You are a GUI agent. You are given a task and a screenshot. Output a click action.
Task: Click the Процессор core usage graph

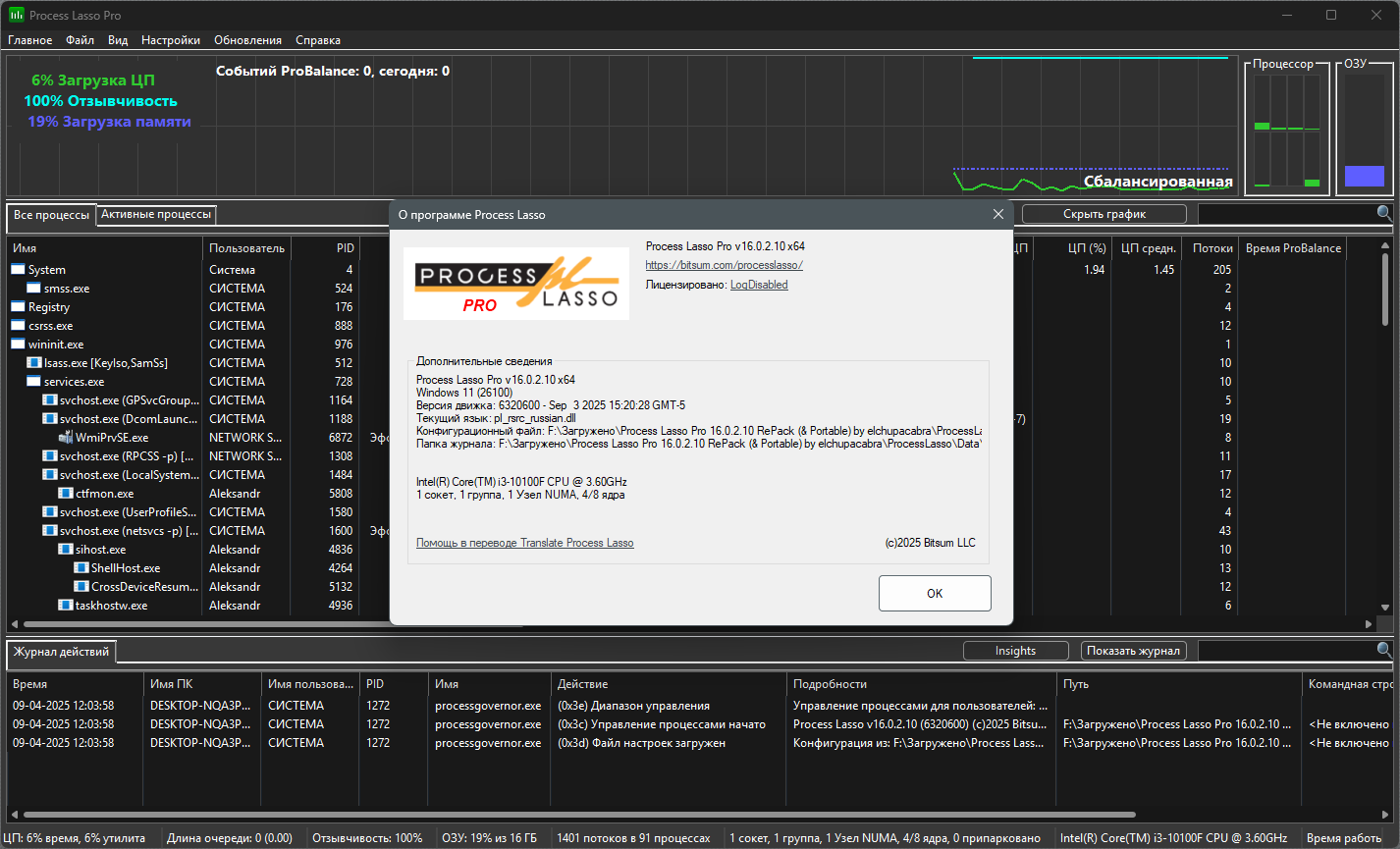tap(1287, 131)
